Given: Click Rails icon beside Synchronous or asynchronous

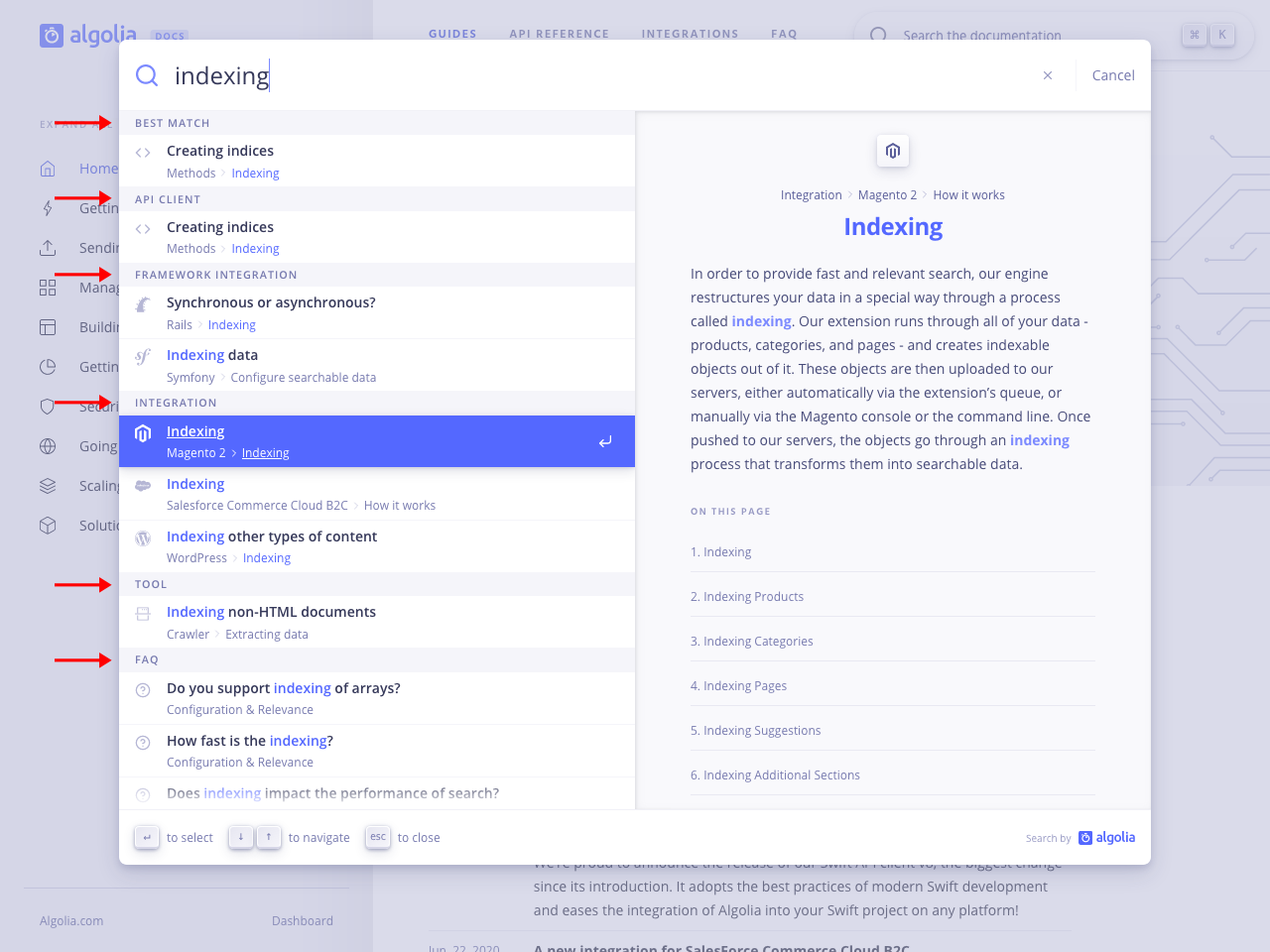Looking at the screenshot, I should coord(143,304).
